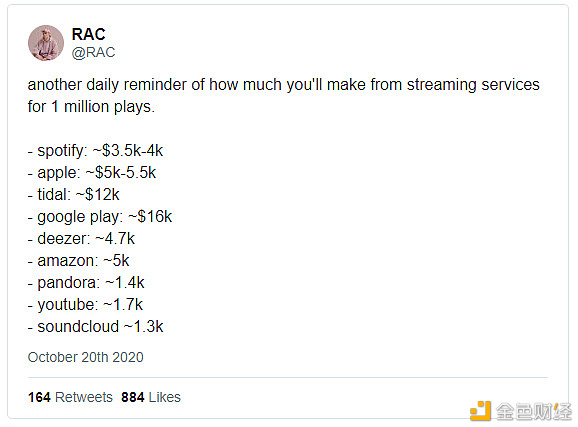Click the divider above retweet counts
The image size is (578, 427).
point(288,377)
